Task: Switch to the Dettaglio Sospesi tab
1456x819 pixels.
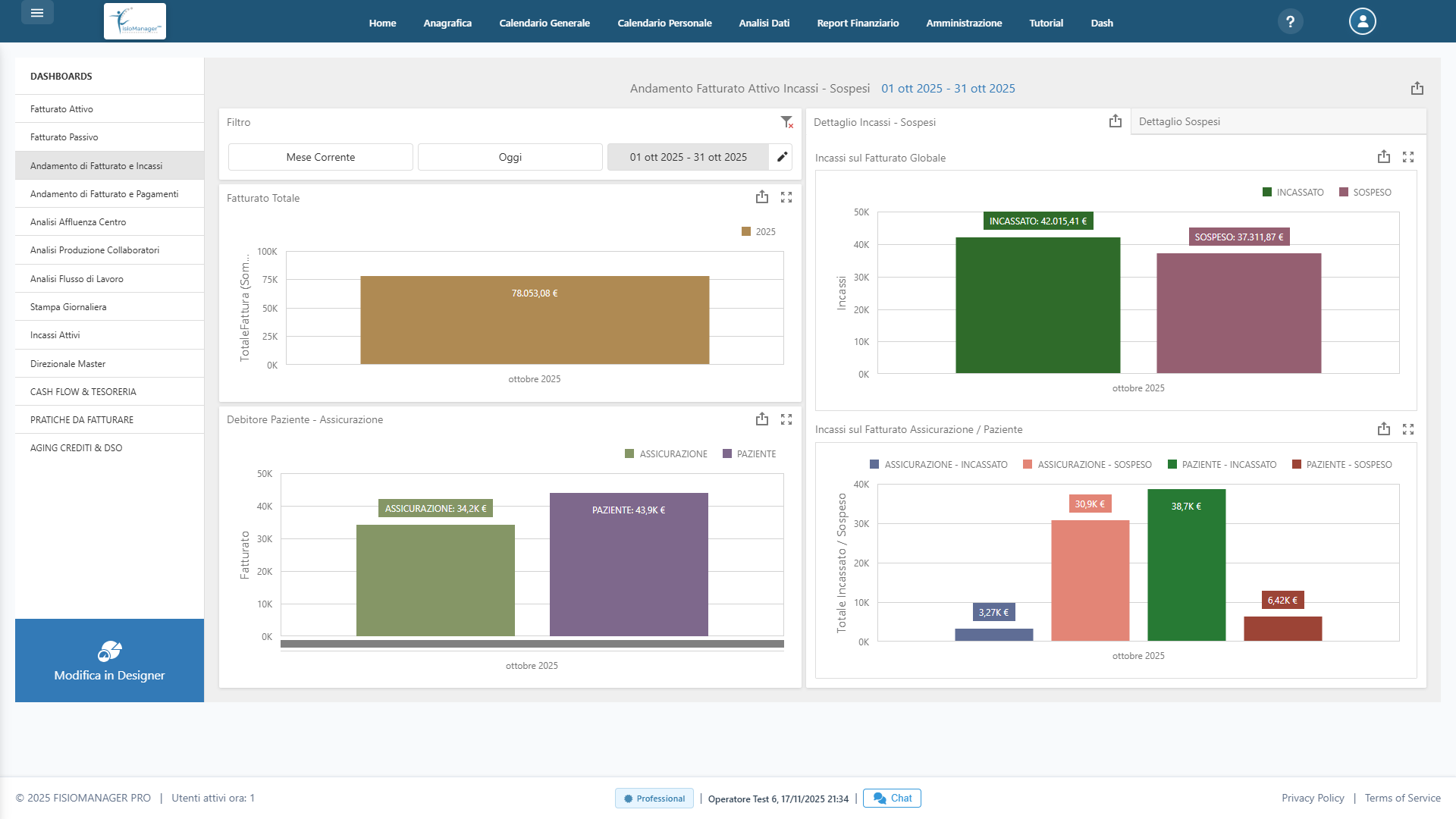Action: tap(1181, 121)
